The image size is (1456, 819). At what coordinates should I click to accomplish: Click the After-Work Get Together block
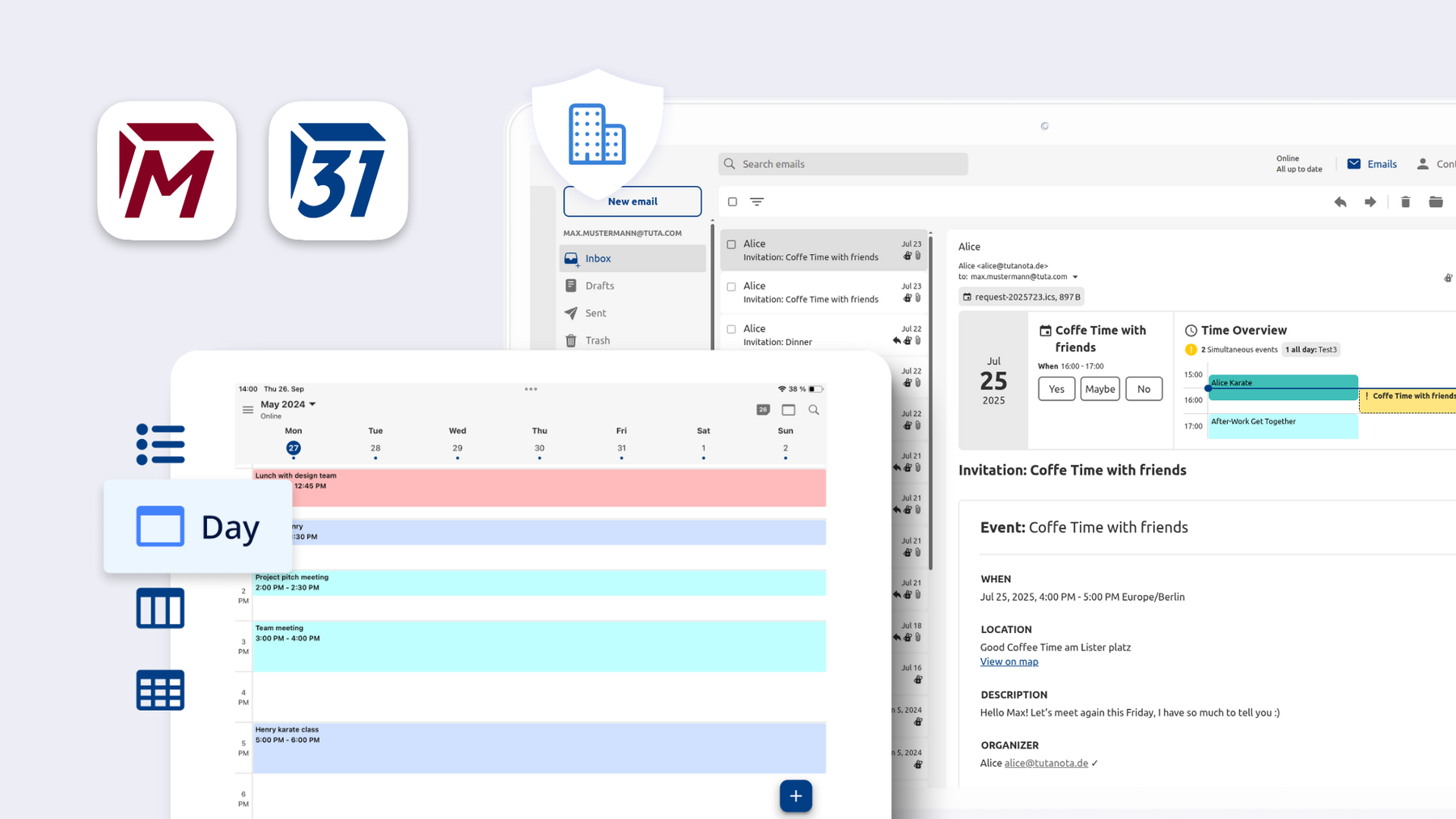tap(1283, 426)
